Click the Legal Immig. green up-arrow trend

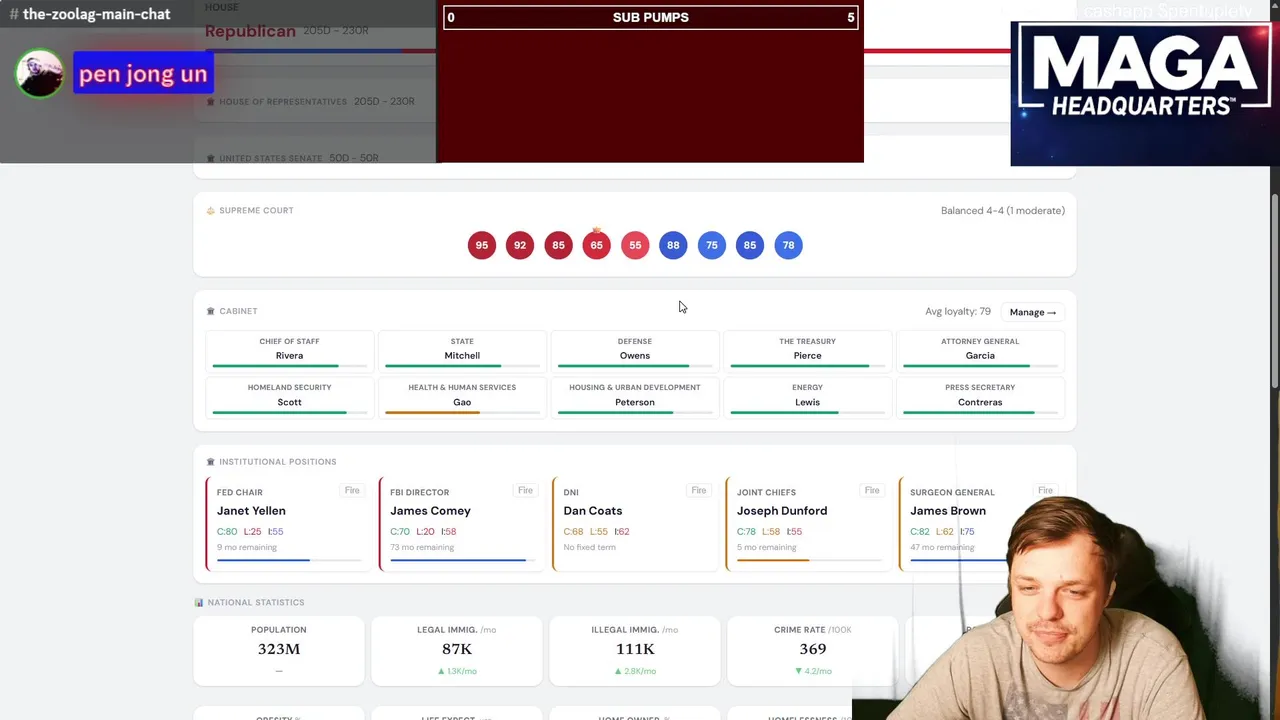(x=457, y=671)
